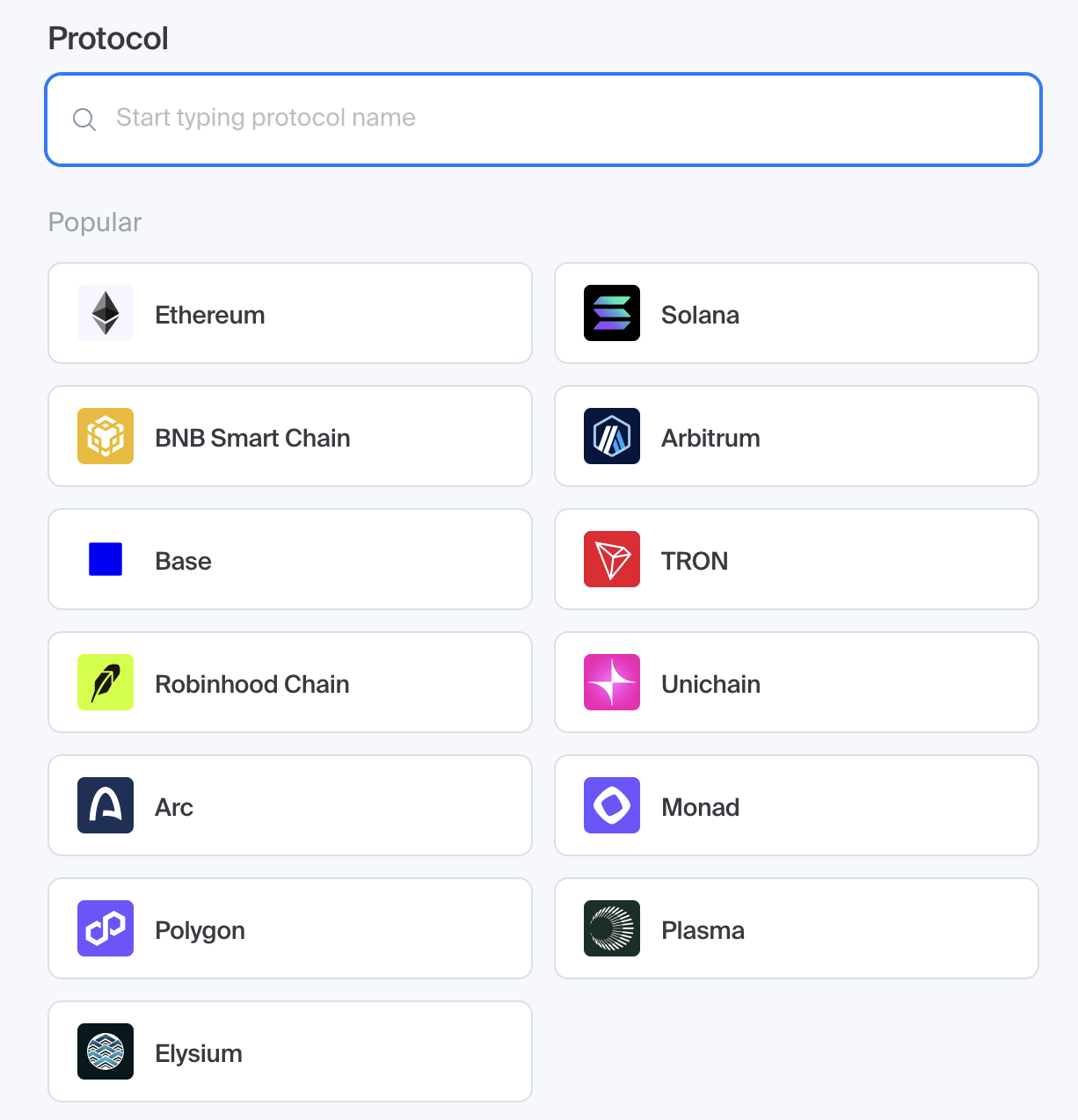The height and width of the screenshot is (1120, 1078).
Task: Choose Solana protocol label
Action: click(700, 315)
